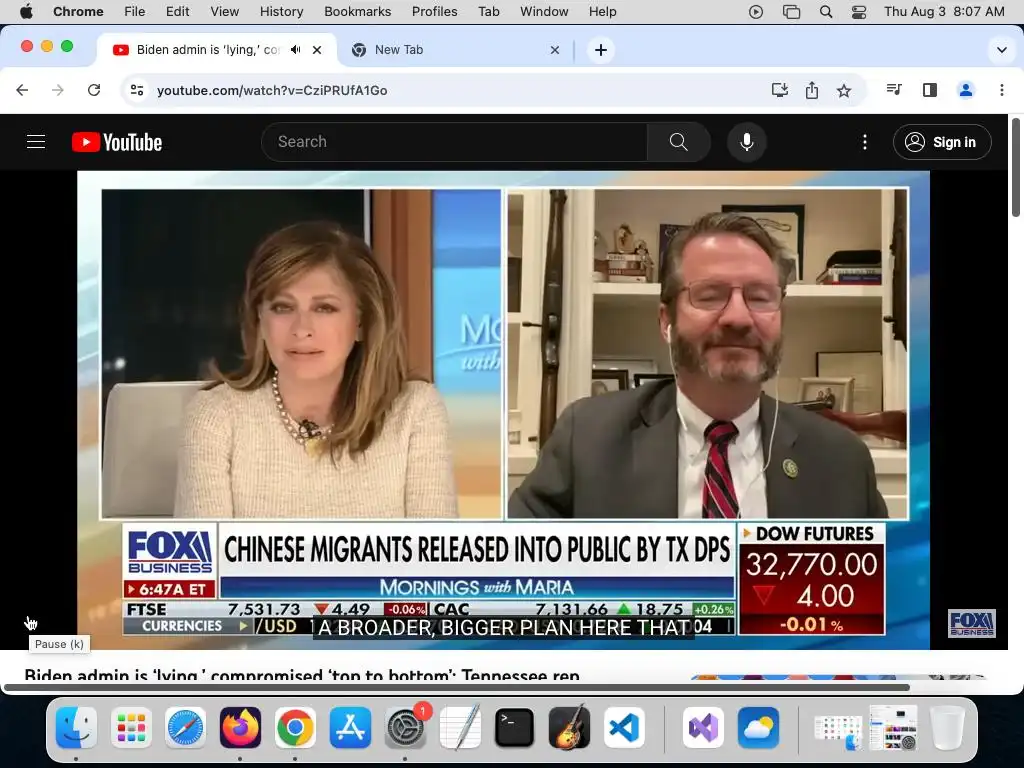Open the Profiles menu
Viewport: 1024px width, 768px height.
[x=434, y=11]
